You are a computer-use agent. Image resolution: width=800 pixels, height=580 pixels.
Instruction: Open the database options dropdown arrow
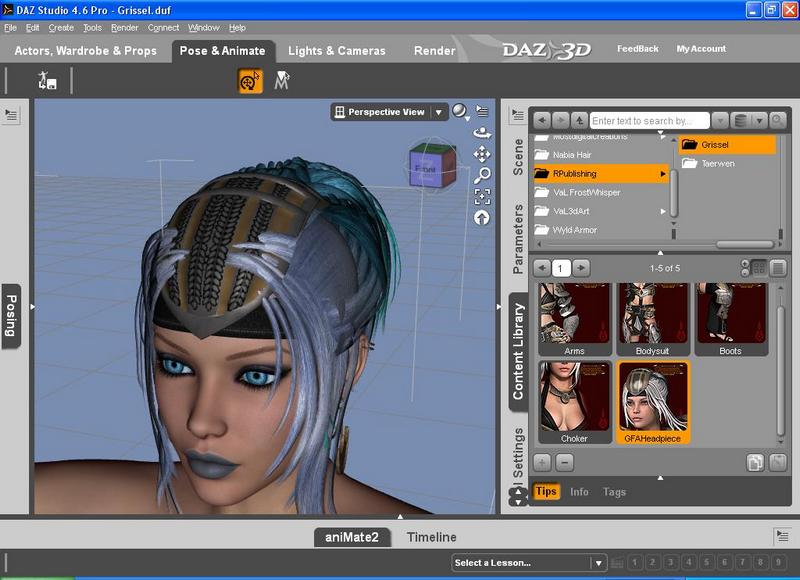759,121
